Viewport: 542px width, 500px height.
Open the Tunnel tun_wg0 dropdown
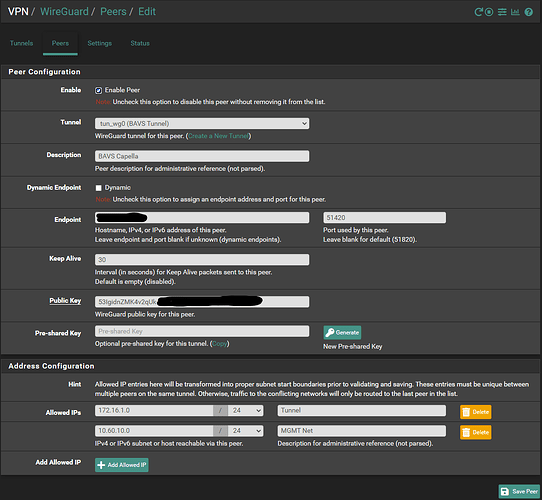coord(202,123)
